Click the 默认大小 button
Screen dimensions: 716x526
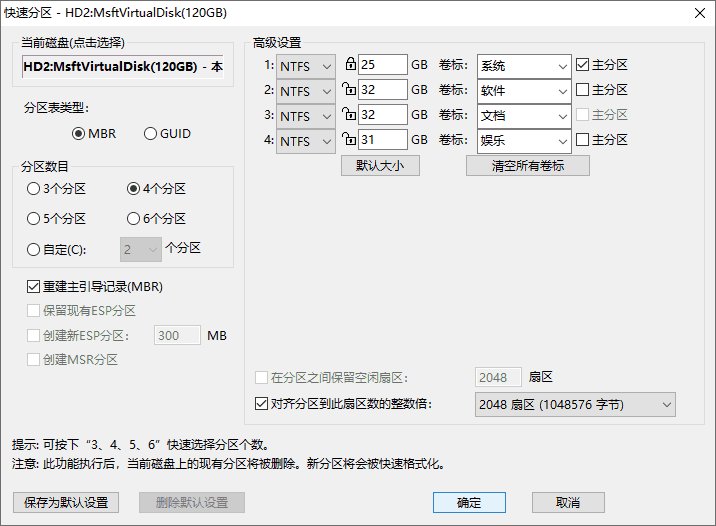[x=380, y=166]
